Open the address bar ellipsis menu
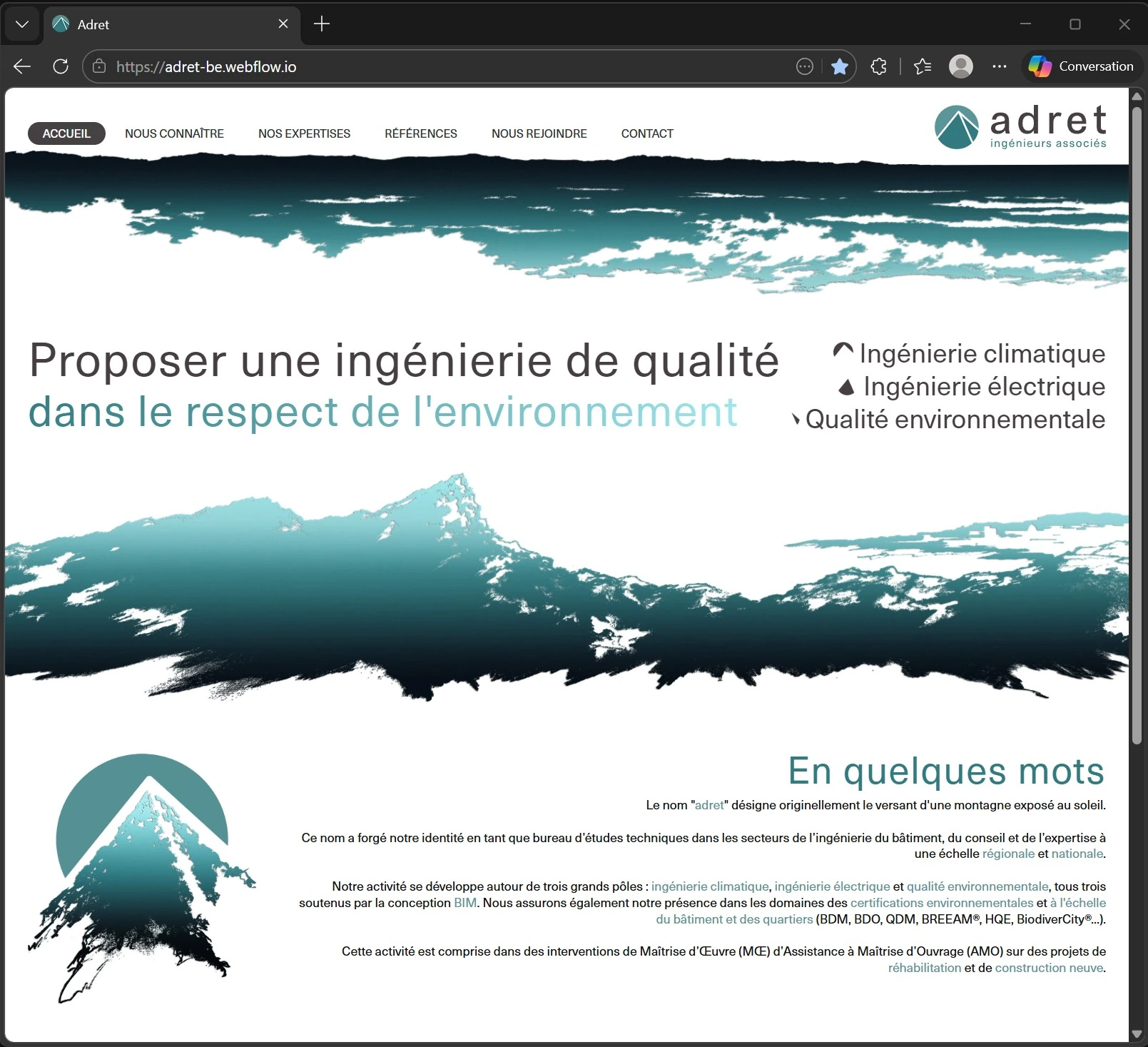 (805, 66)
